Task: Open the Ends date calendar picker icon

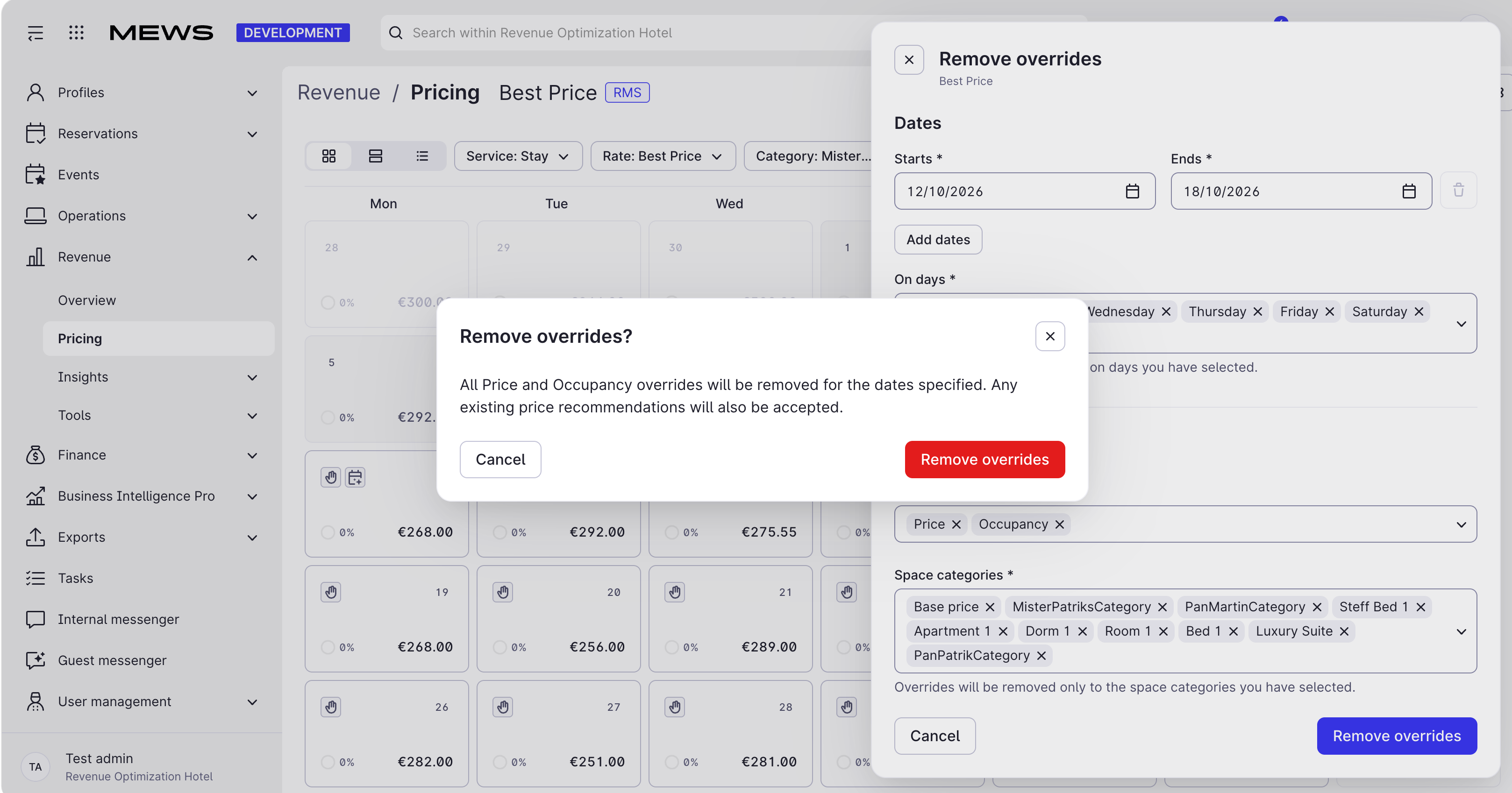Action: point(1409,191)
